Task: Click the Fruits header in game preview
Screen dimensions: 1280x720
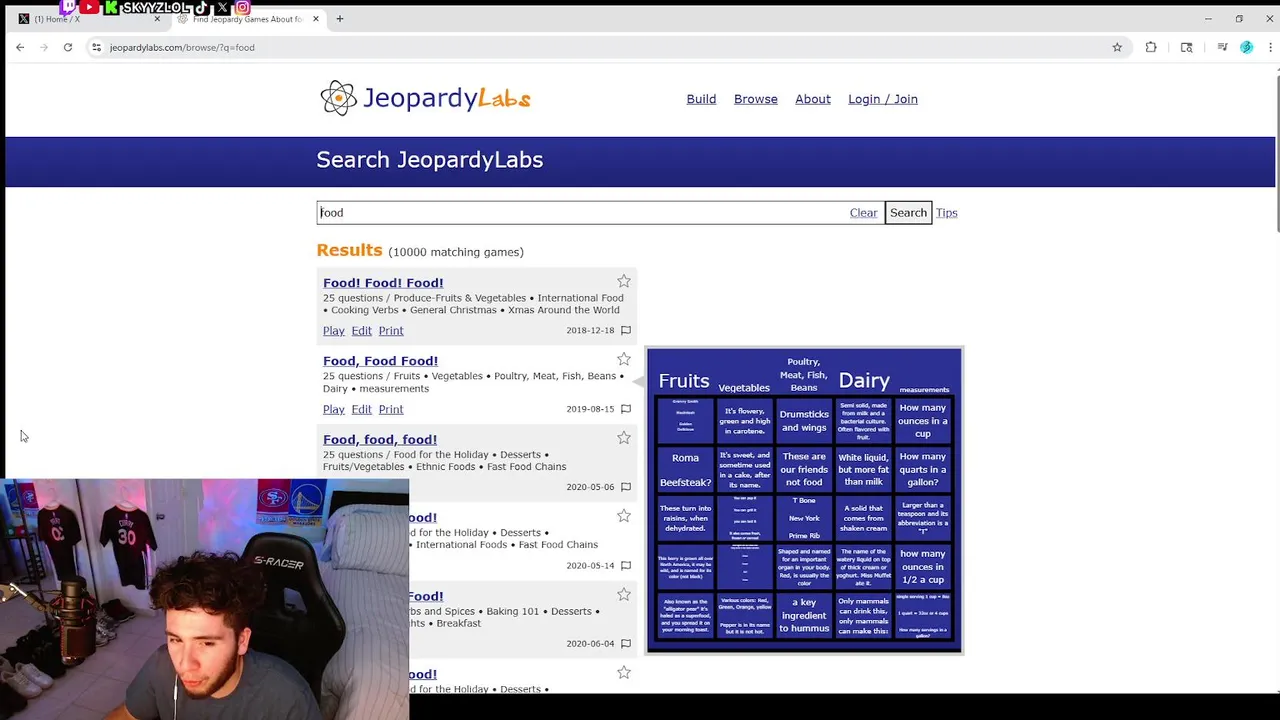Action: click(684, 381)
